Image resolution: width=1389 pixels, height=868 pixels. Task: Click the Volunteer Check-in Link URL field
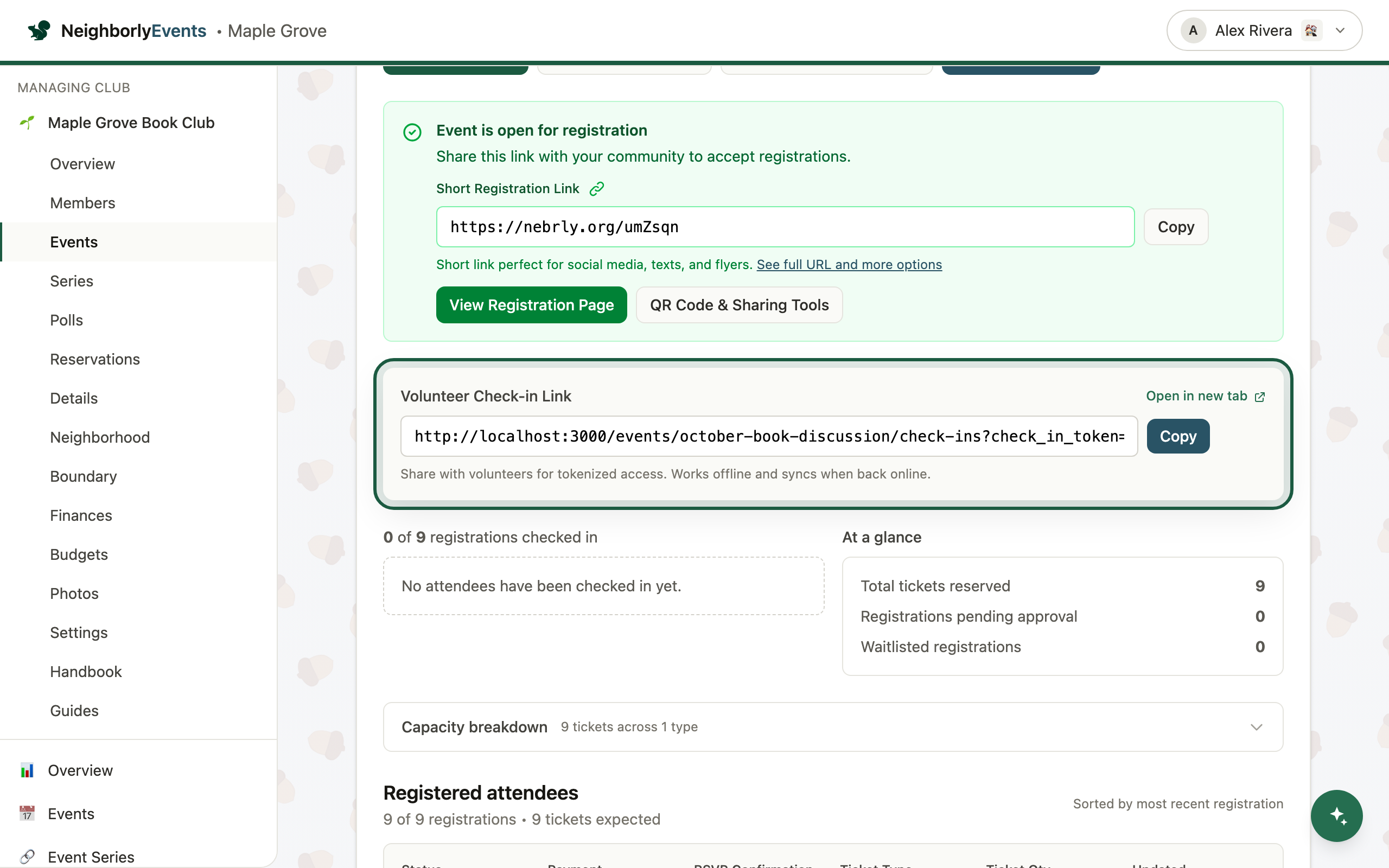click(x=769, y=436)
